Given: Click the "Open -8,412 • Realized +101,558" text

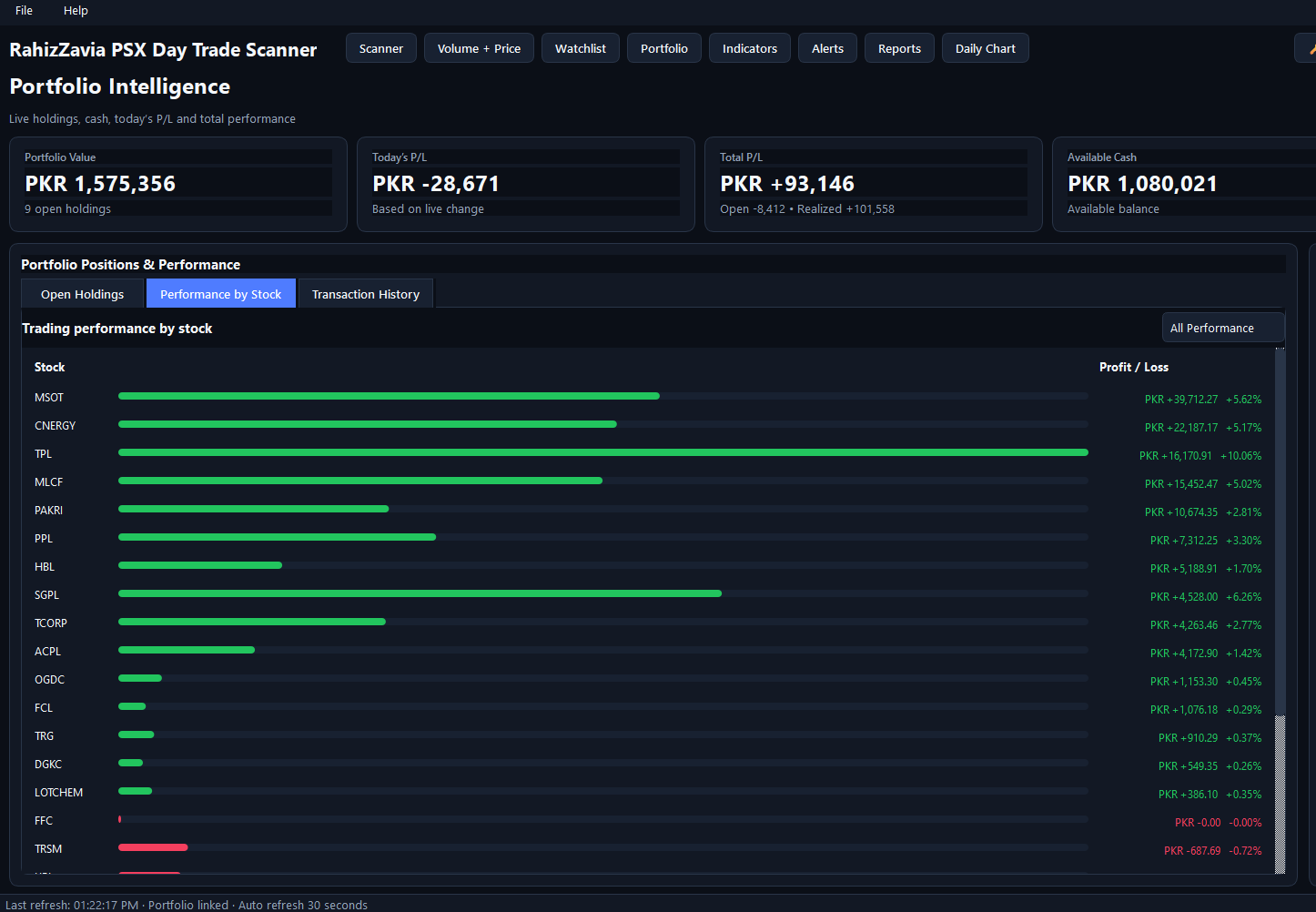Looking at the screenshot, I should tap(807, 208).
